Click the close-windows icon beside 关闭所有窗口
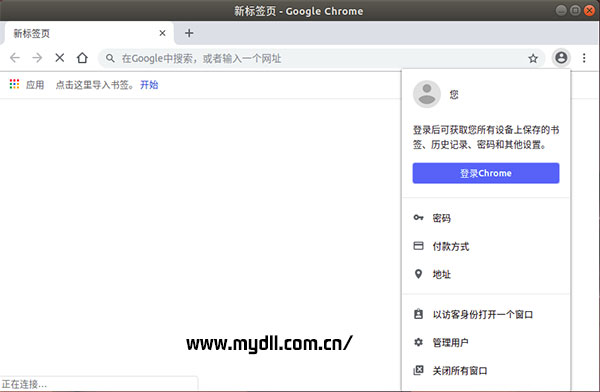 (x=418, y=370)
